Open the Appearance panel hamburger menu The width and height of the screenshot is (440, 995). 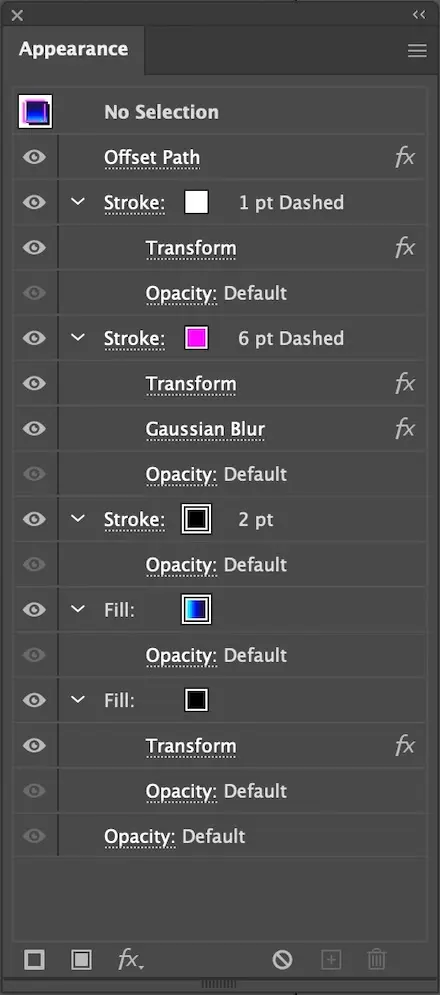(x=417, y=51)
